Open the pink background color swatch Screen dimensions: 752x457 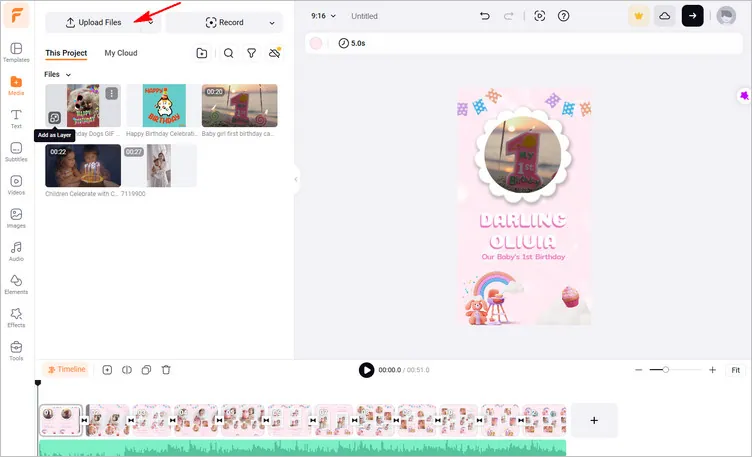[x=316, y=43]
